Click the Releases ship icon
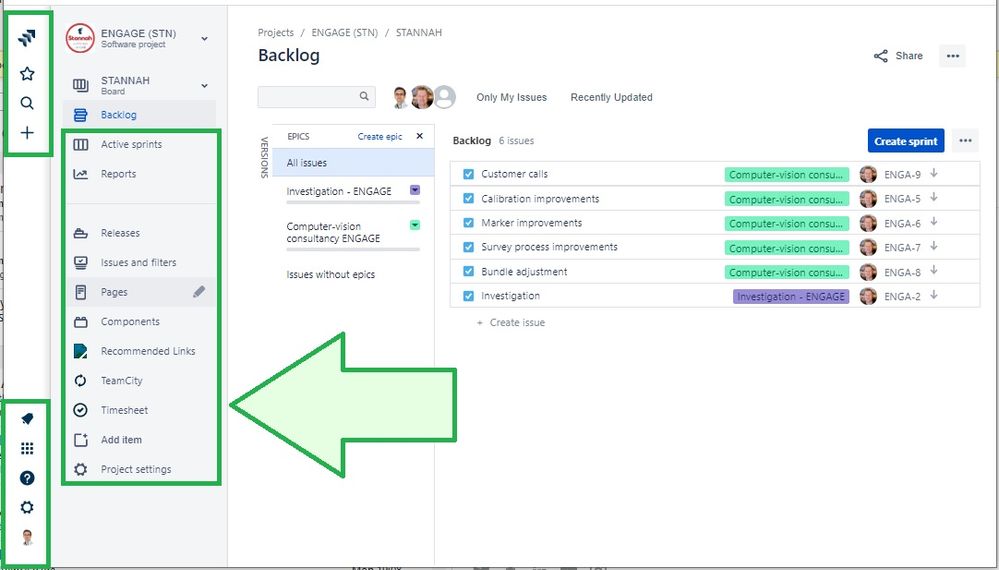 point(80,233)
